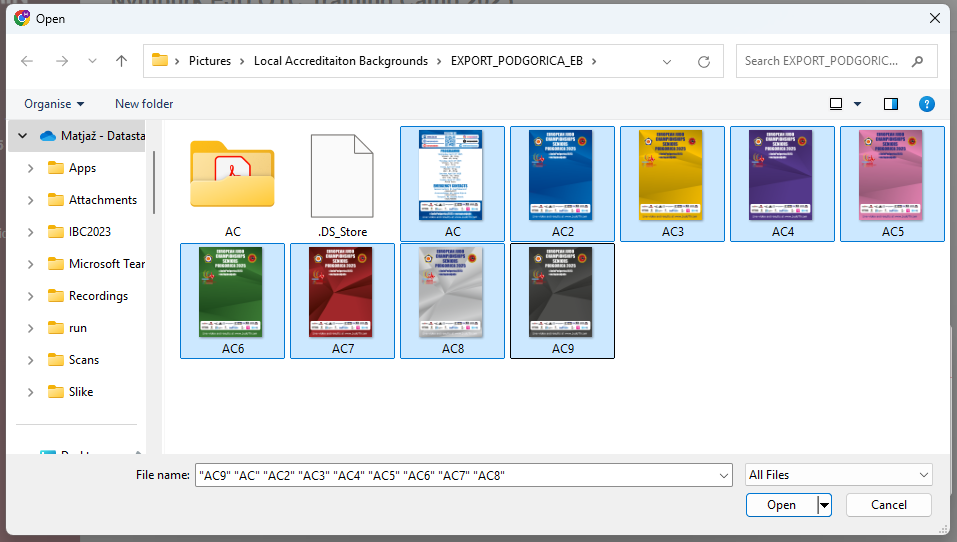Refresh the current folder view

(704, 61)
